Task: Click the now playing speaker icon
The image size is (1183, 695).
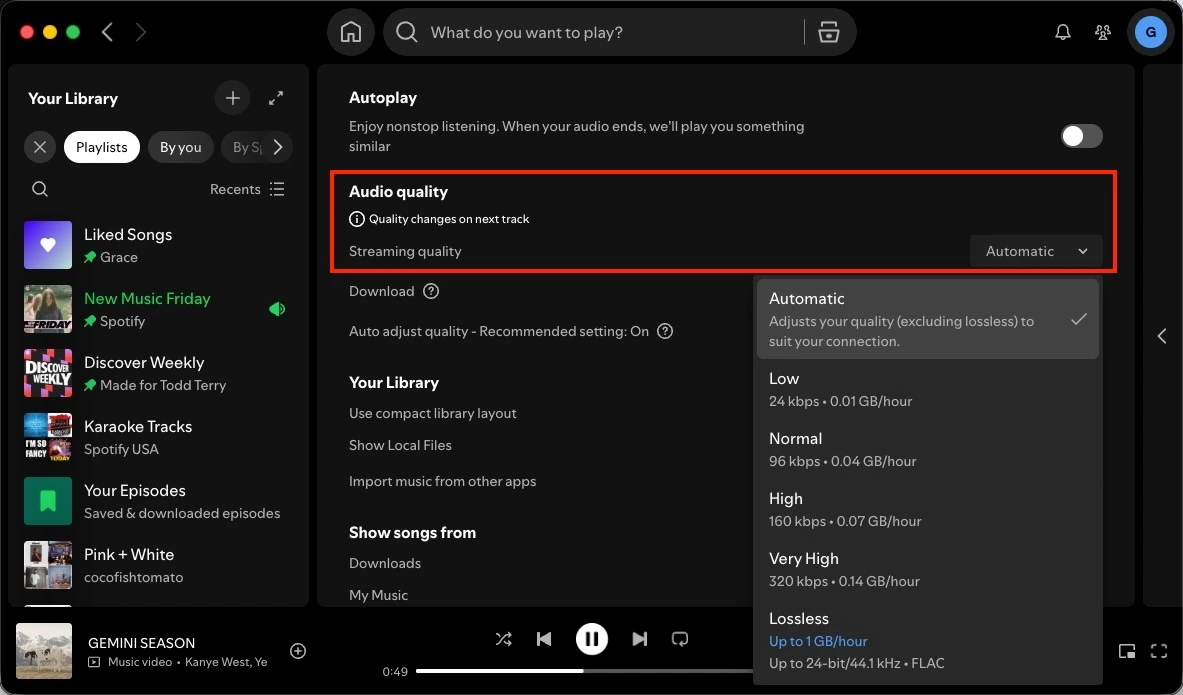Action: pos(277,309)
